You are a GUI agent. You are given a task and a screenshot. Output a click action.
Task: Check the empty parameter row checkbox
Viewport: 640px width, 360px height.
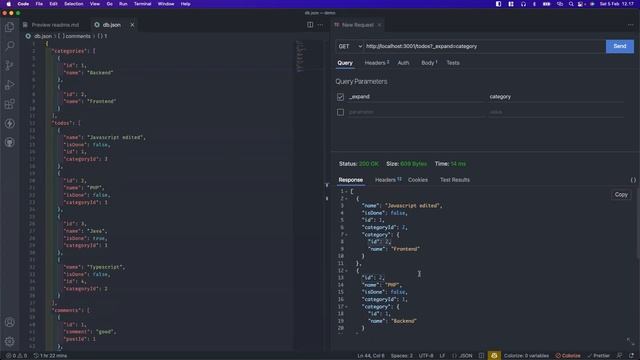(x=340, y=112)
